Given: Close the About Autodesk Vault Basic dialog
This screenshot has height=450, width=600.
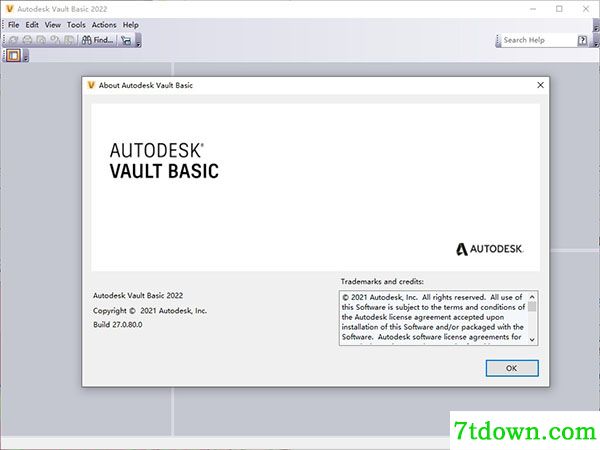Looking at the screenshot, I should pyautogui.click(x=540, y=85).
